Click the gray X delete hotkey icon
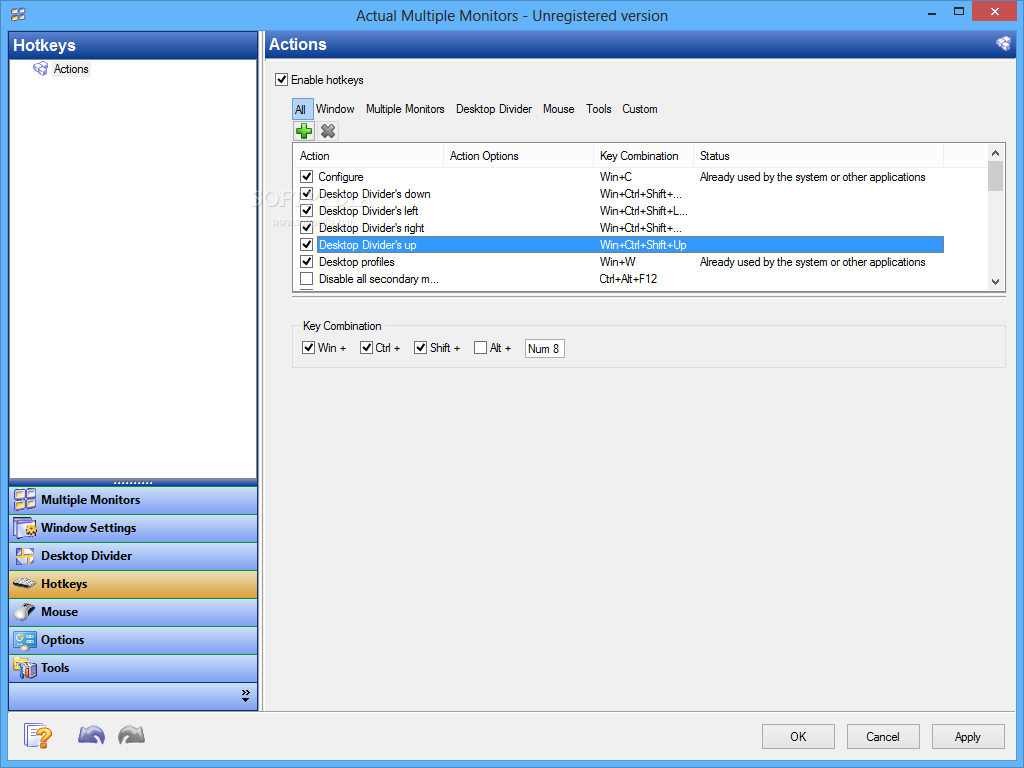The image size is (1024, 768). [328, 131]
